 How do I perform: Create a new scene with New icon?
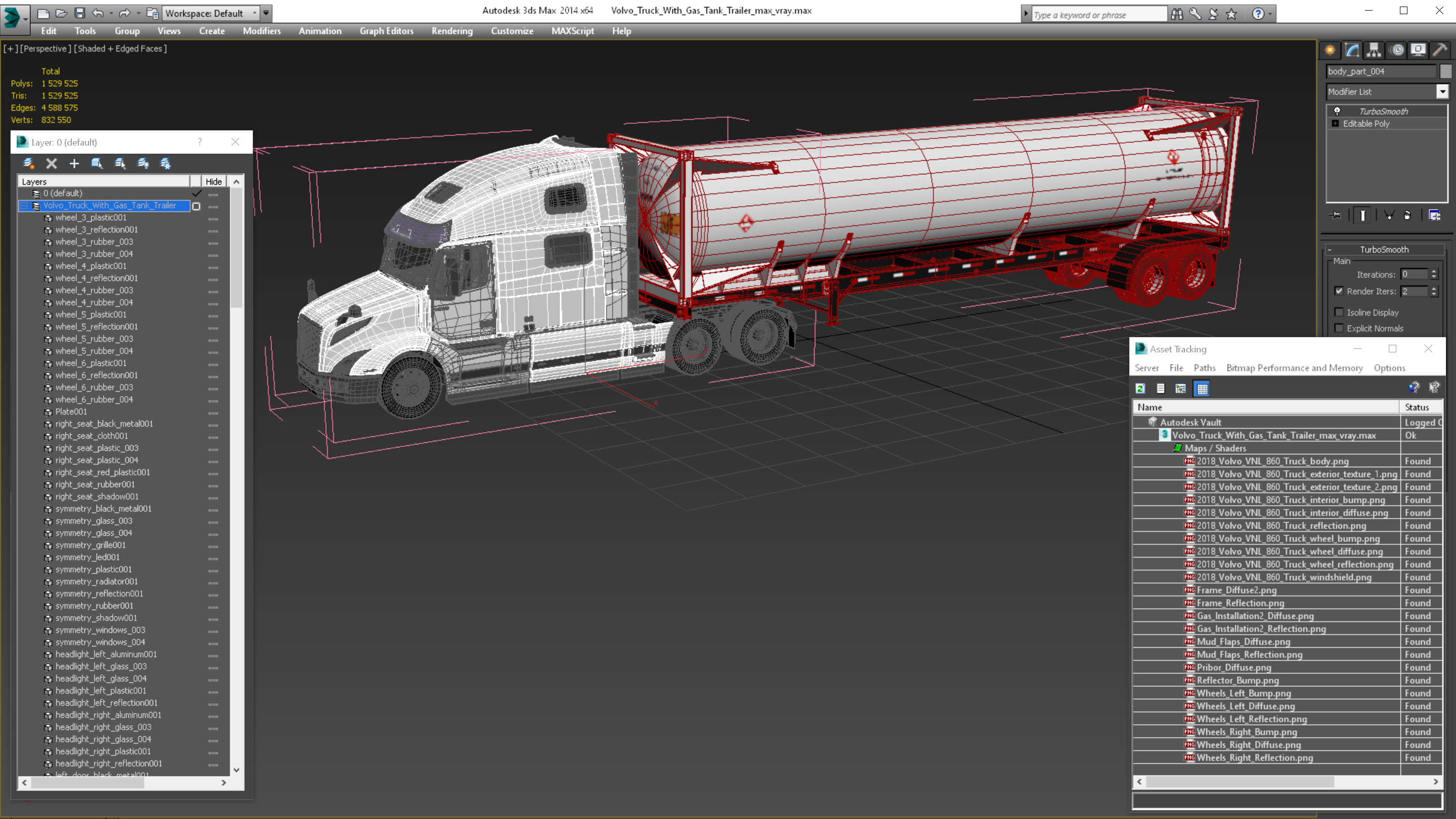pyautogui.click(x=43, y=13)
